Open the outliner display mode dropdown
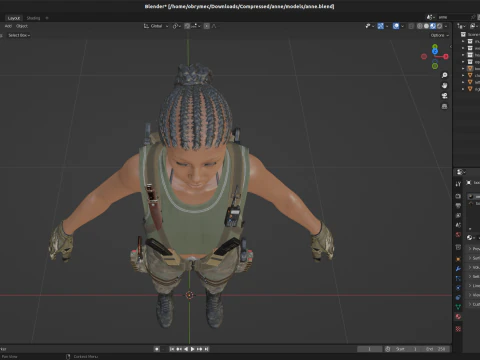 [x=475, y=26]
